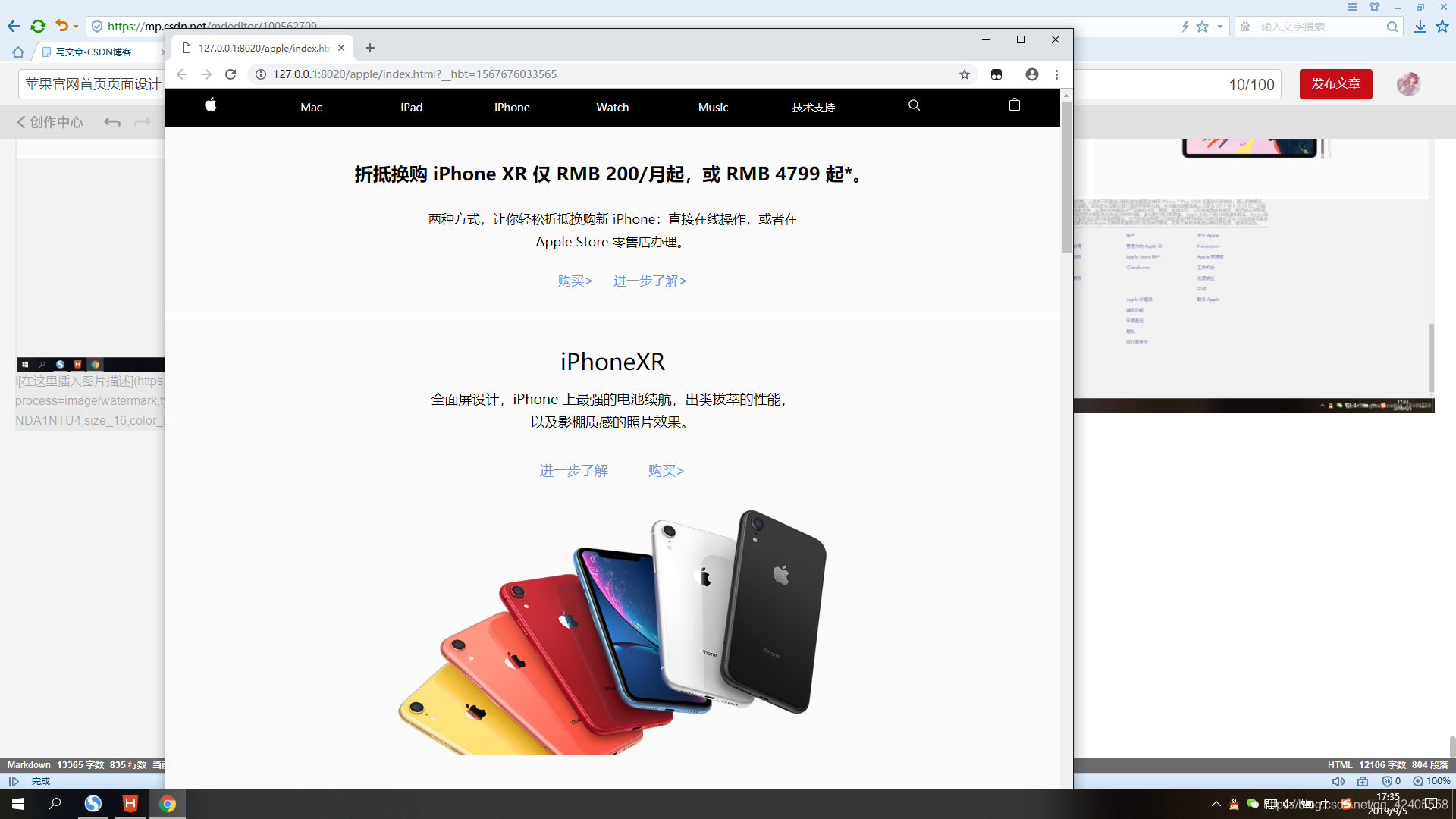Viewport: 1456px width, 819px height.
Task: Click the 进一步了解> link for trade-in offer
Action: (651, 281)
